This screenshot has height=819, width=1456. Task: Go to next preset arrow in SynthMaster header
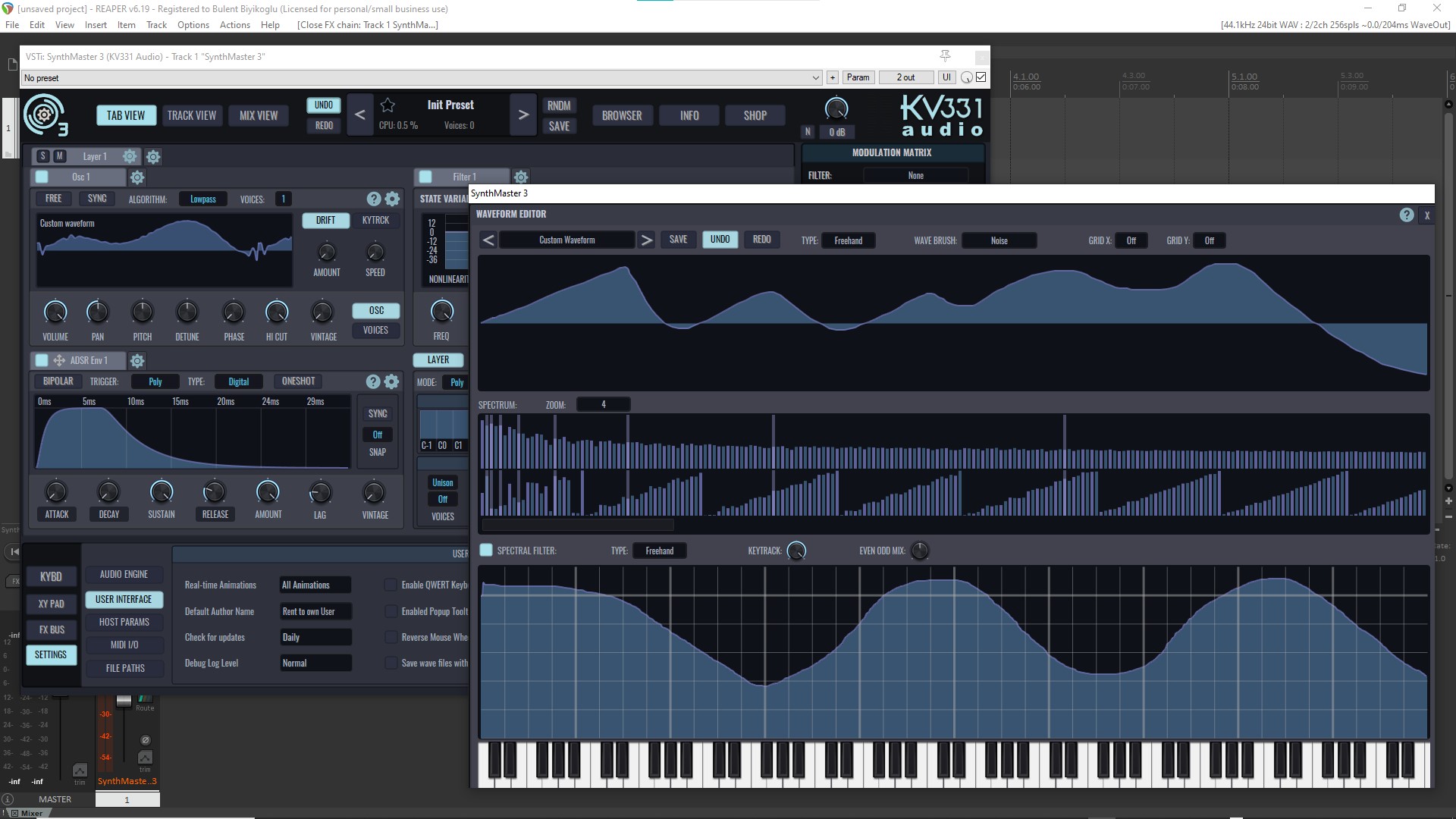coord(523,115)
